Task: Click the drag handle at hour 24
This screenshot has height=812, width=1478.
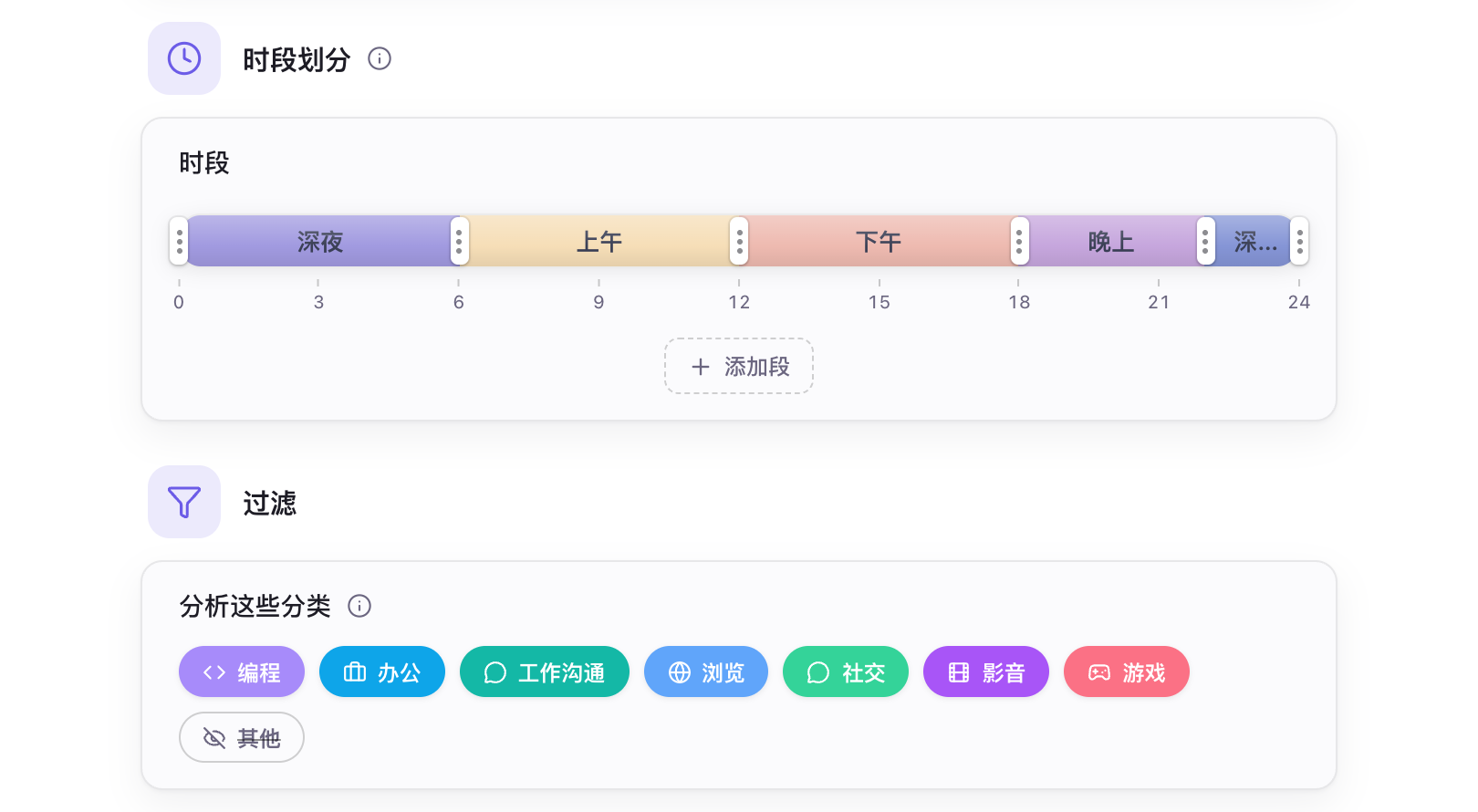Action: pyautogui.click(x=1299, y=241)
